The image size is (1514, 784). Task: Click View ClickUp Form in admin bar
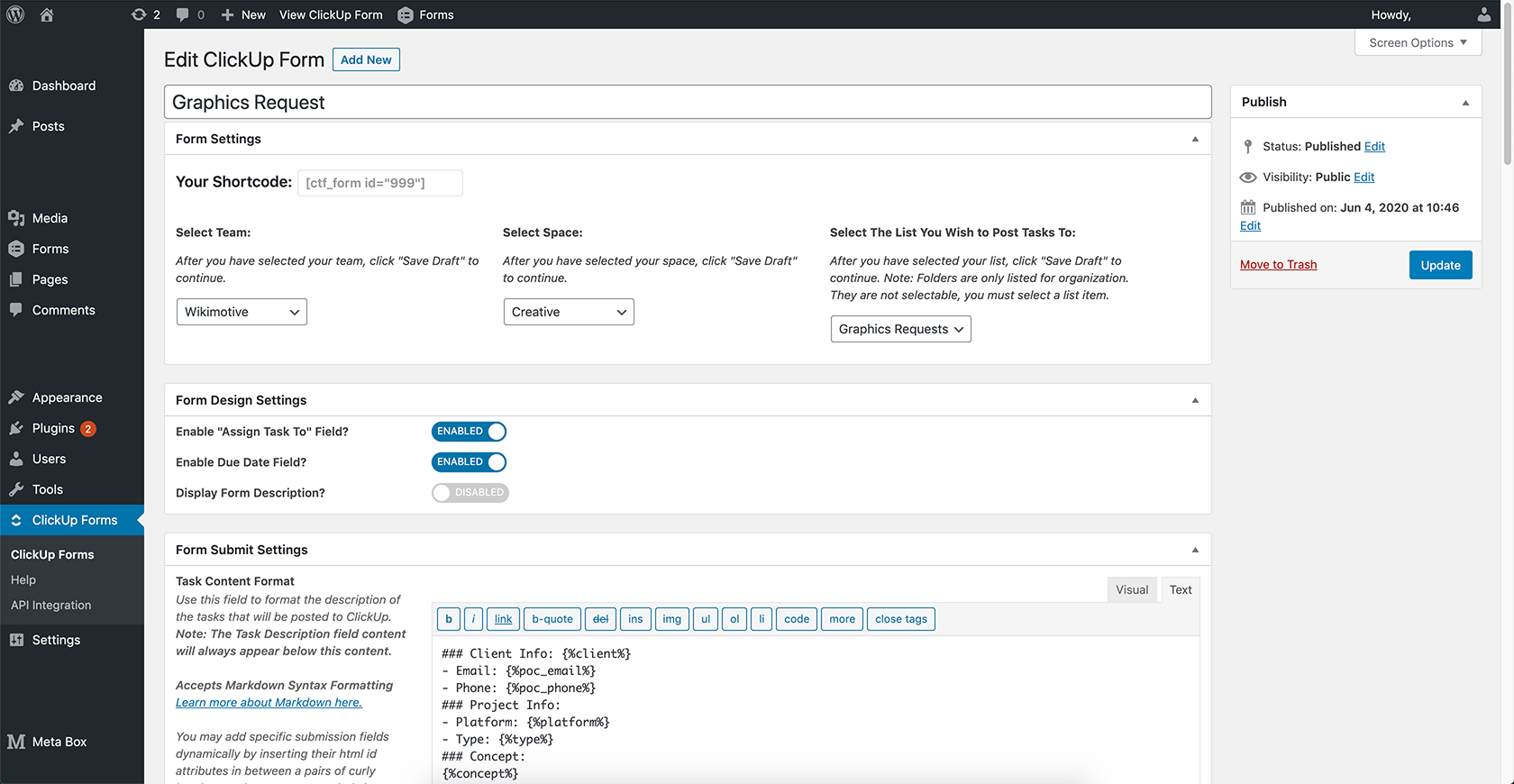coord(331,14)
